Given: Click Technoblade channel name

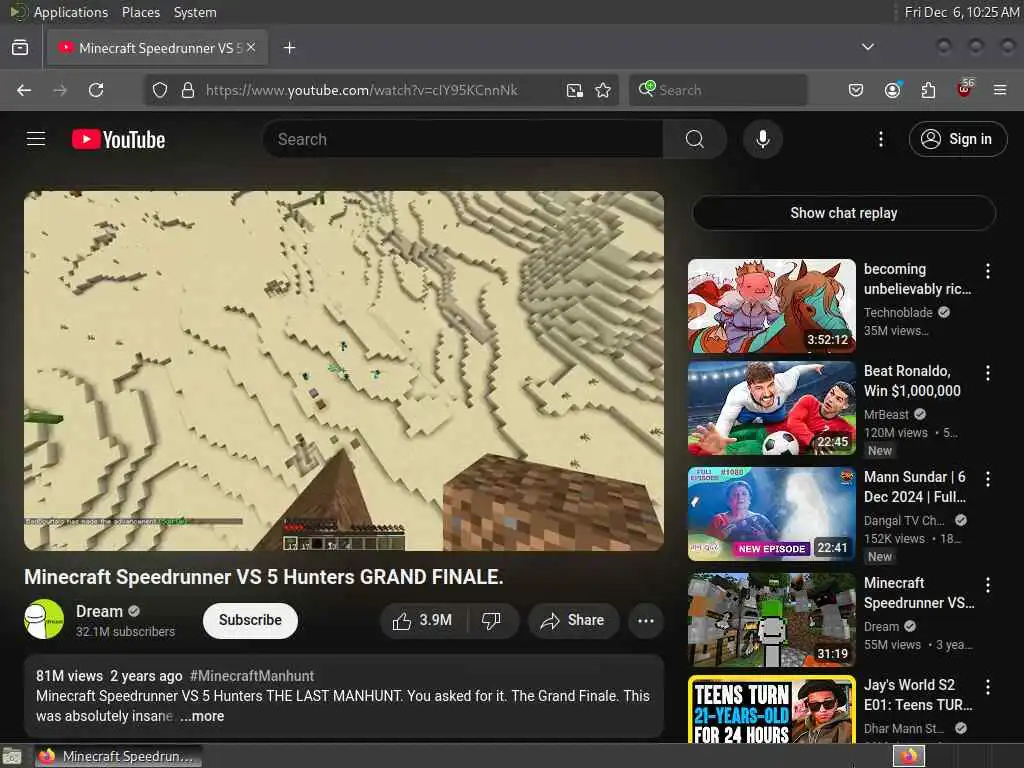Looking at the screenshot, I should point(898,312).
